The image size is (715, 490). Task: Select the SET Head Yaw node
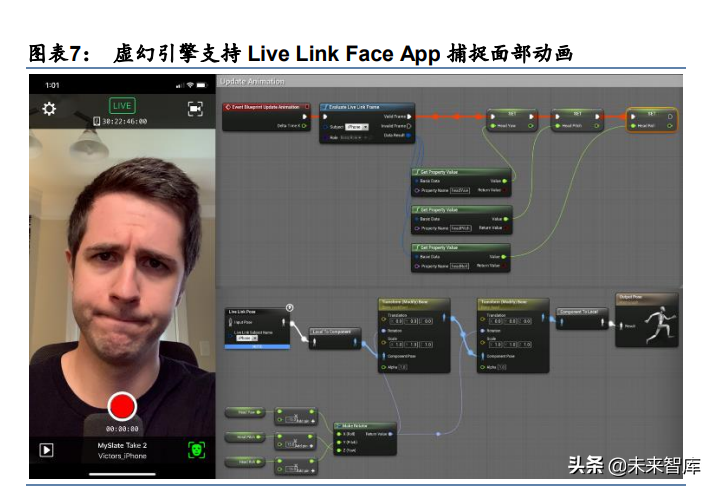pos(512,120)
